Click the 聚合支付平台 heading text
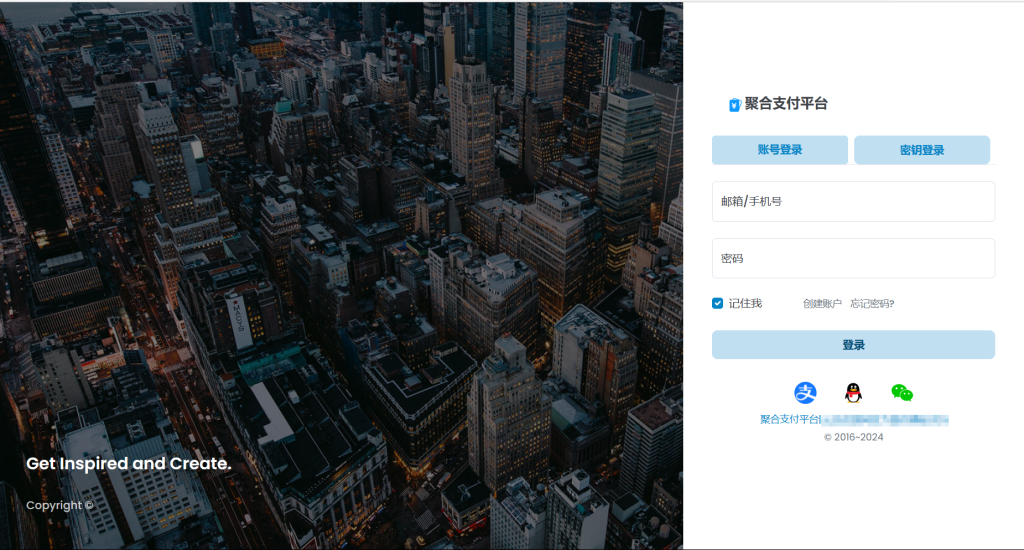The image size is (1024, 550). tap(786, 104)
